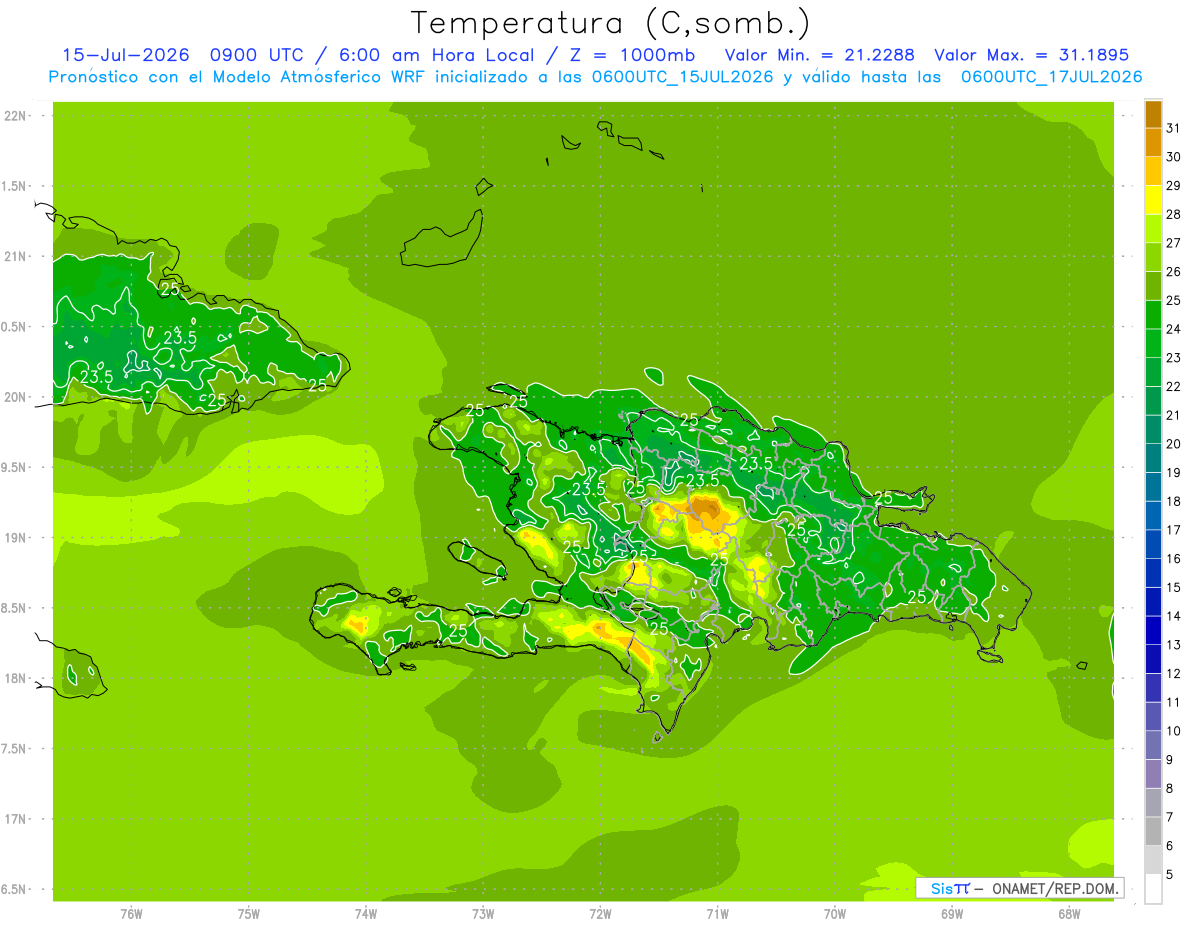Click "6:00 am Hora Local" text
The image size is (1200, 927).
tap(438, 55)
